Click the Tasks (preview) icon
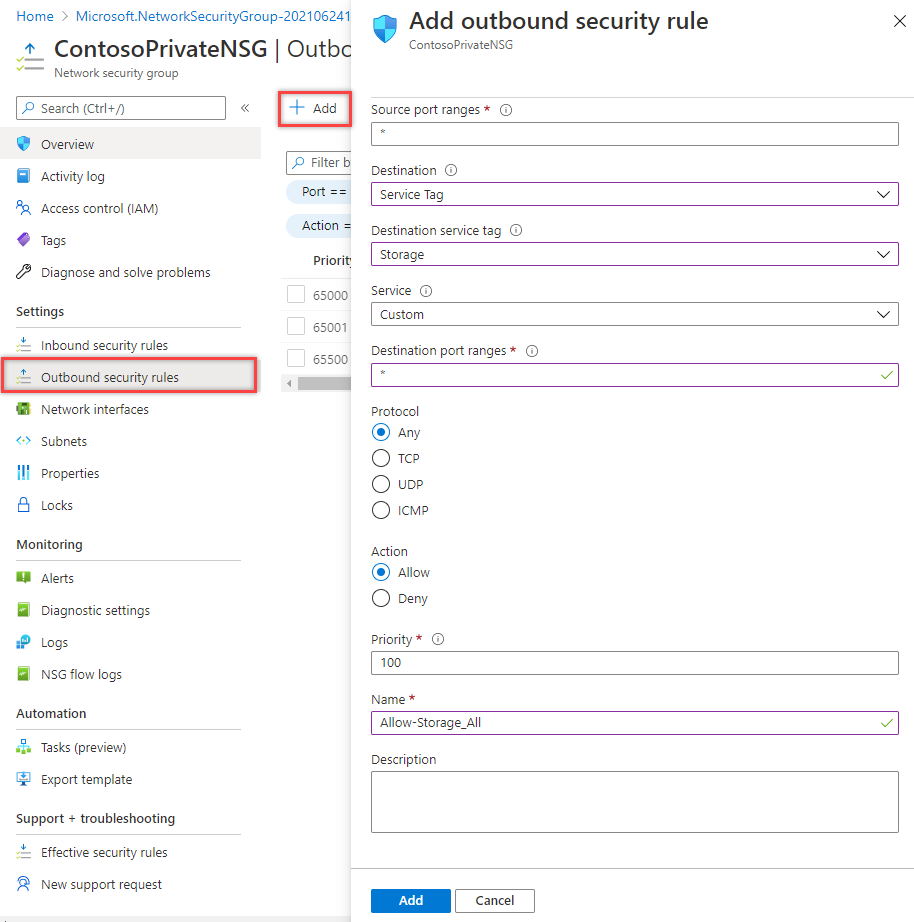 (24, 747)
